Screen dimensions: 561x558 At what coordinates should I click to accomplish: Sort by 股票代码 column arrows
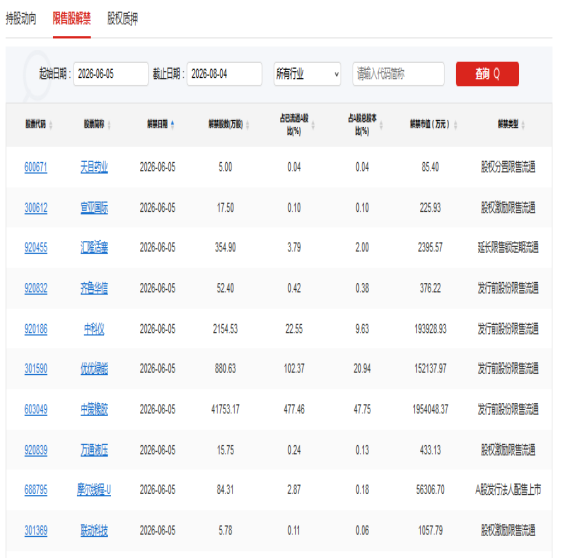pyautogui.click(x=51, y=125)
